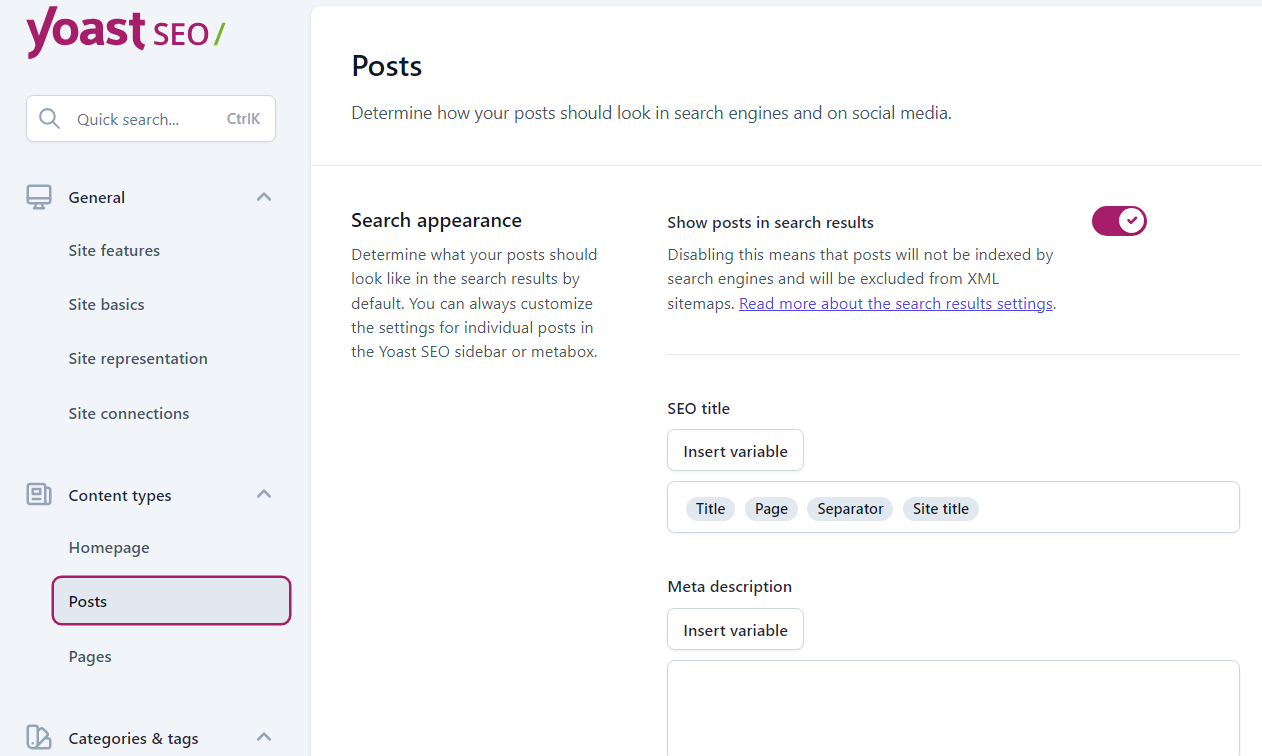Collapse the General section
This screenshot has height=756, width=1262.
tap(263, 197)
